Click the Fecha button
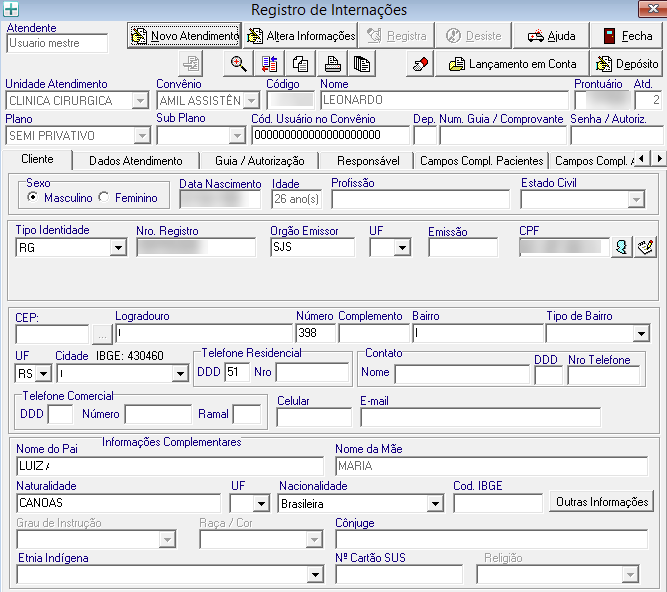Viewport: 667px width, 592px height. click(x=628, y=36)
